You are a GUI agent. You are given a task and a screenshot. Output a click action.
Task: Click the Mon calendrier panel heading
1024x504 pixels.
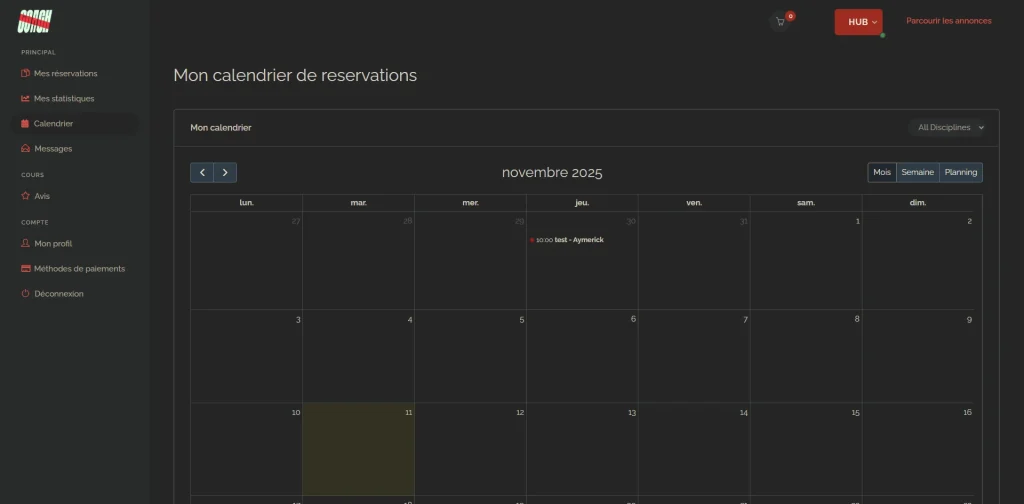(221, 127)
